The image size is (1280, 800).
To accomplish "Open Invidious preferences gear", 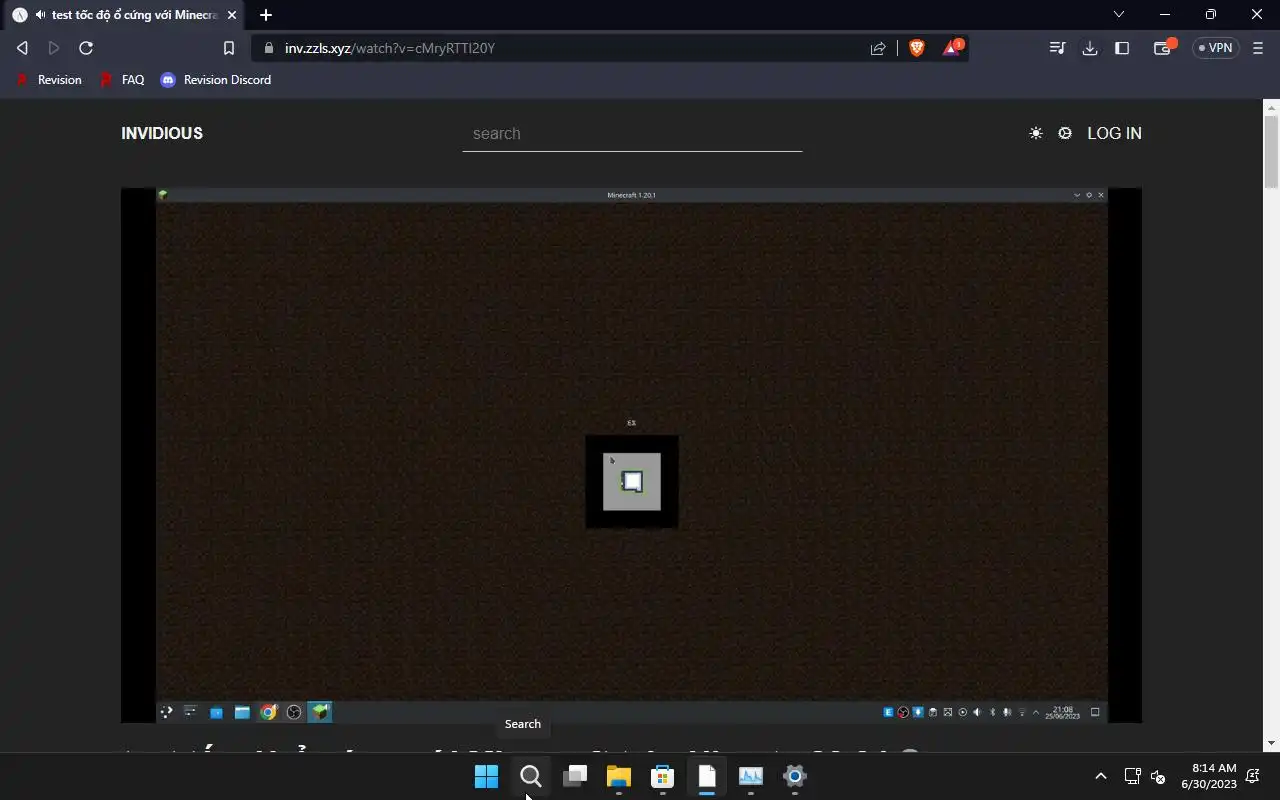I will (1065, 133).
